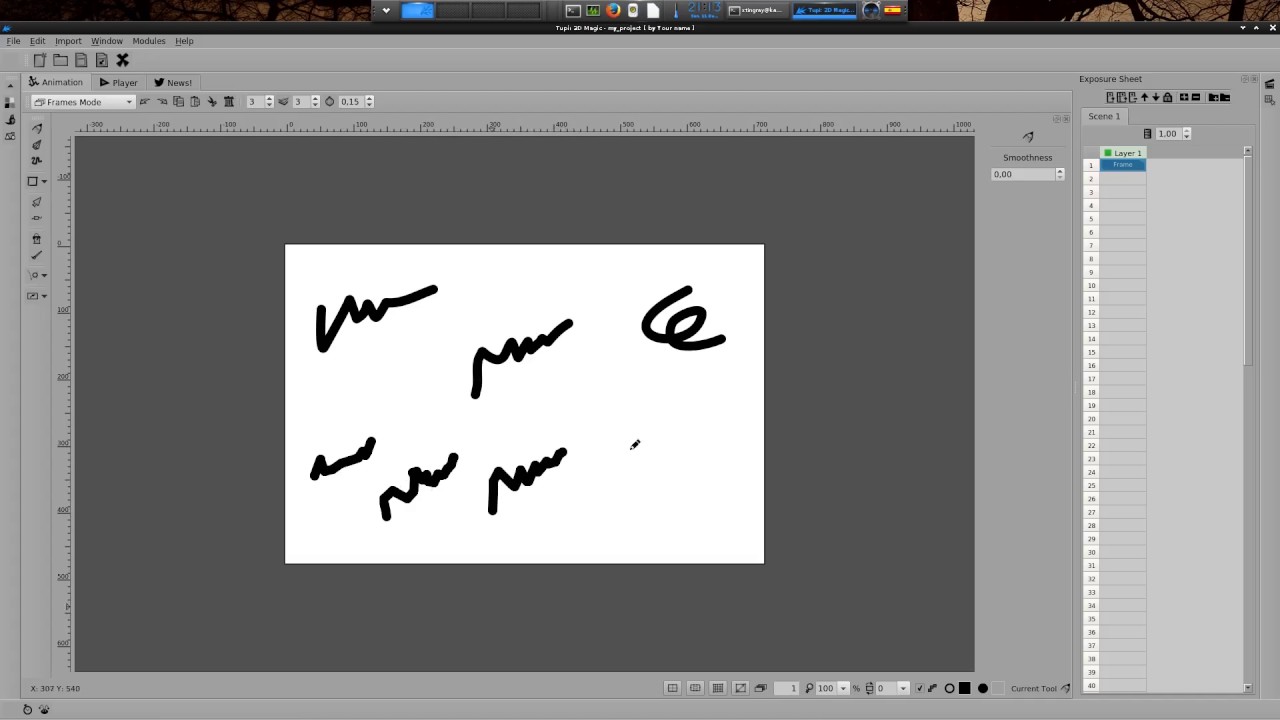Open the File menu
1280x720 pixels.
pos(14,41)
